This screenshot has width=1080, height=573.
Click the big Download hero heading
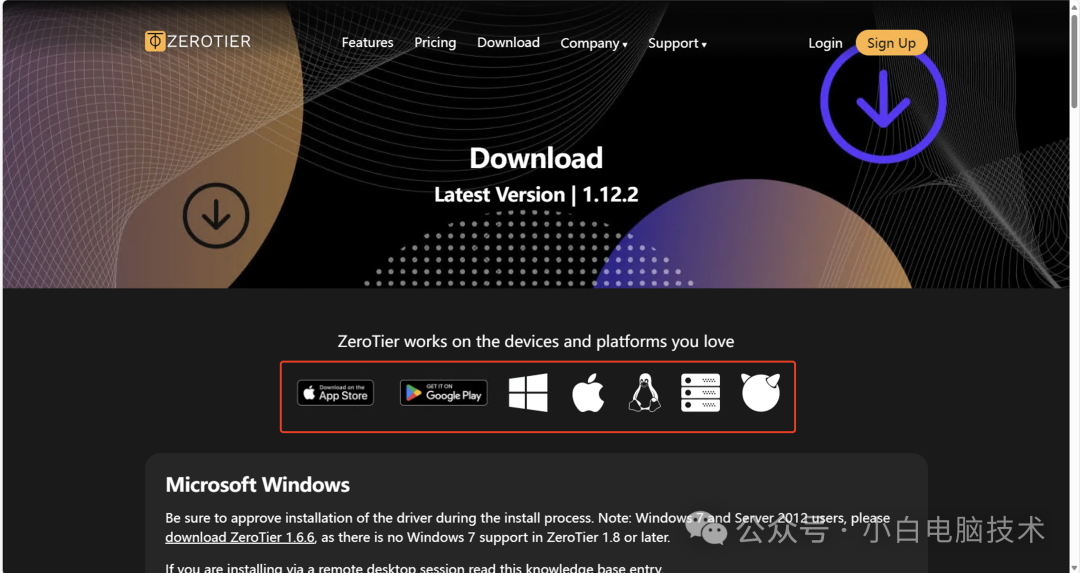536,158
